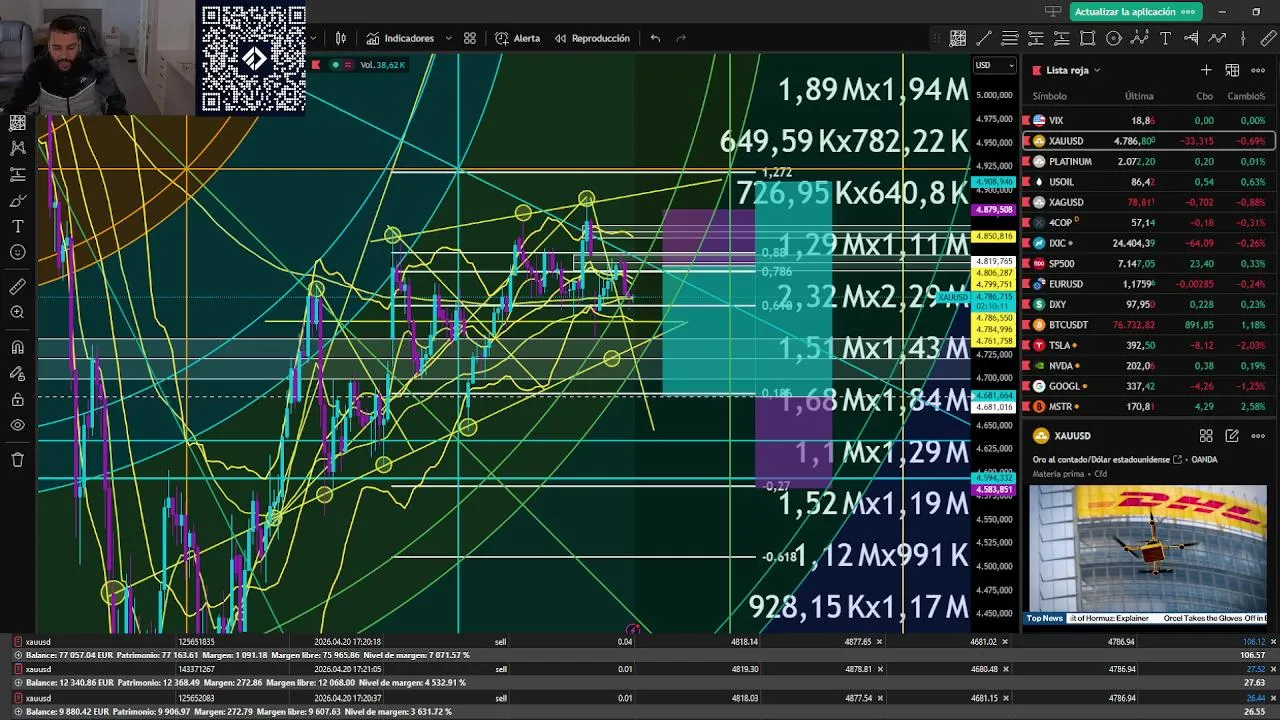The height and width of the screenshot is (720, 1280).
Task: Open XAUUSD details grid layout icon
Action: [x=1206, y=436]
